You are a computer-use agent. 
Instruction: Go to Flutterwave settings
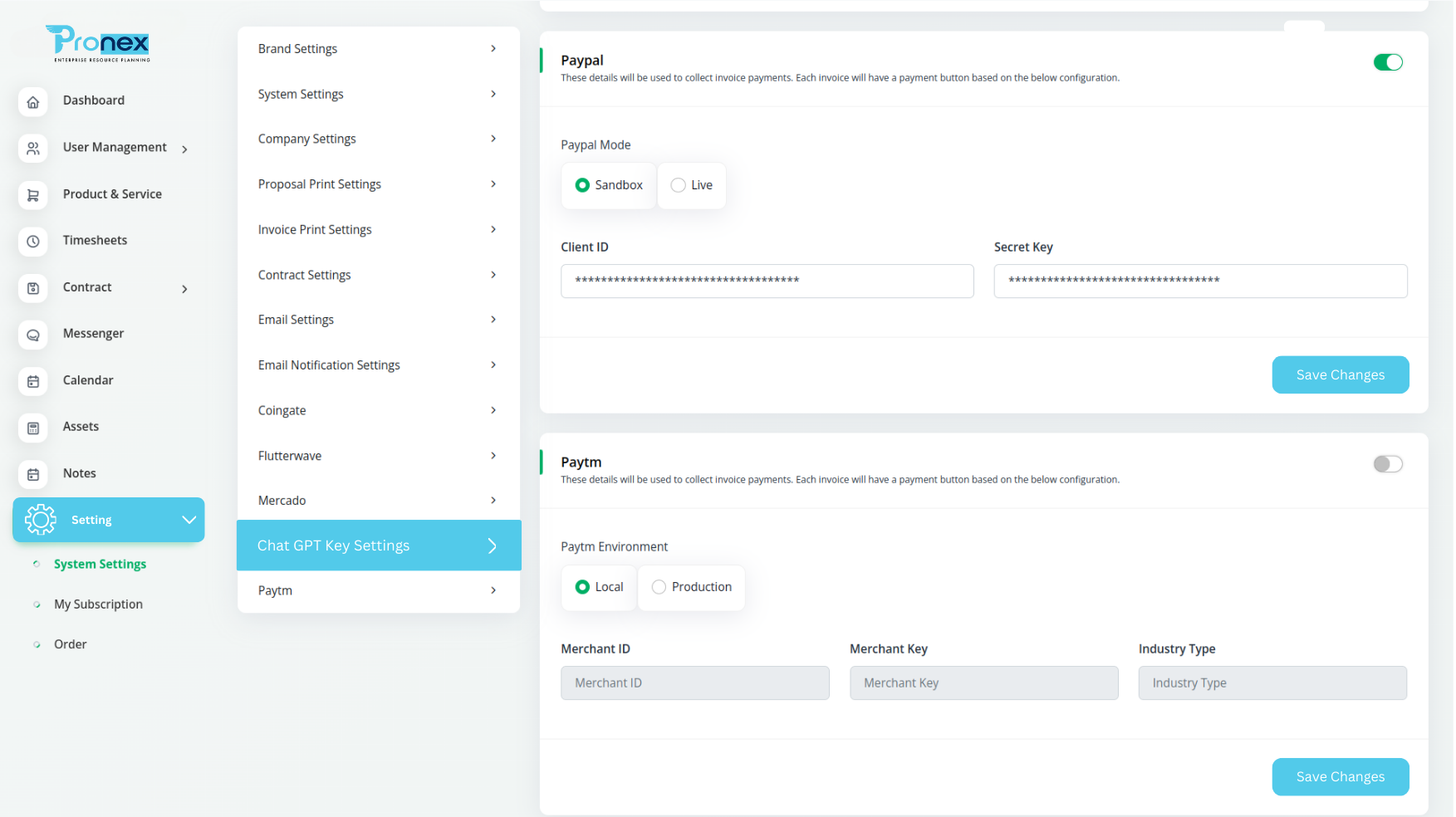tap(379, 456)
